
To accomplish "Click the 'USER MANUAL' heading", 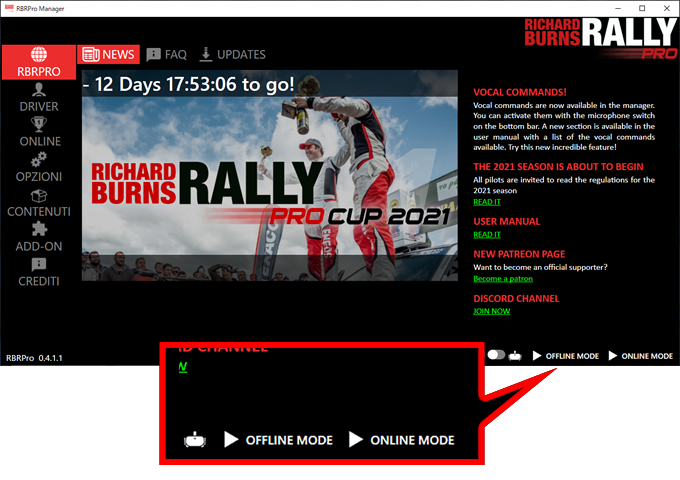I will coord(507,222).
